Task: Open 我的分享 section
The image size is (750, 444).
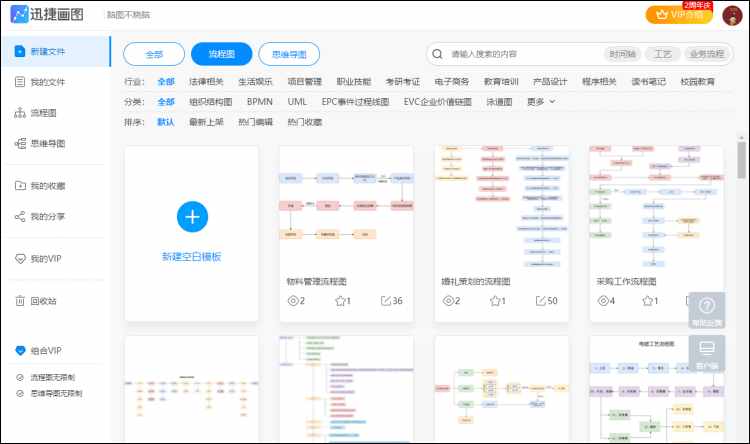Action: 40,217
